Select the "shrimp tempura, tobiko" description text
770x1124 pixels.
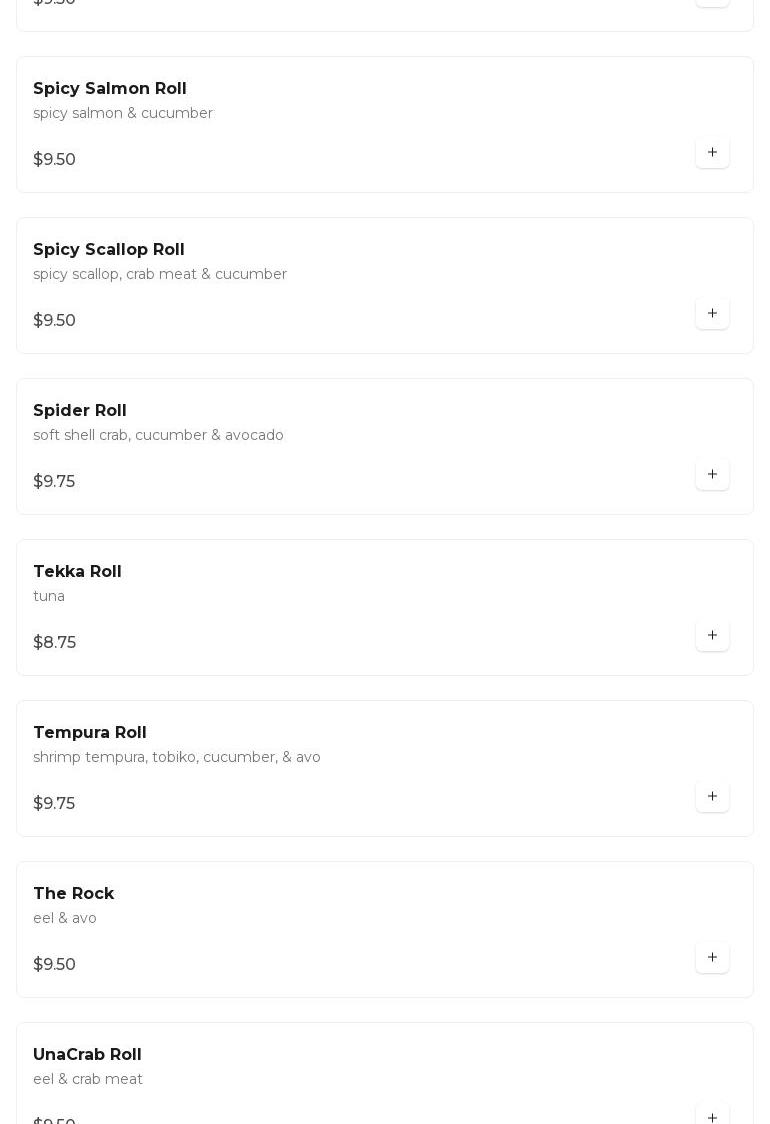tap(176, 757)
